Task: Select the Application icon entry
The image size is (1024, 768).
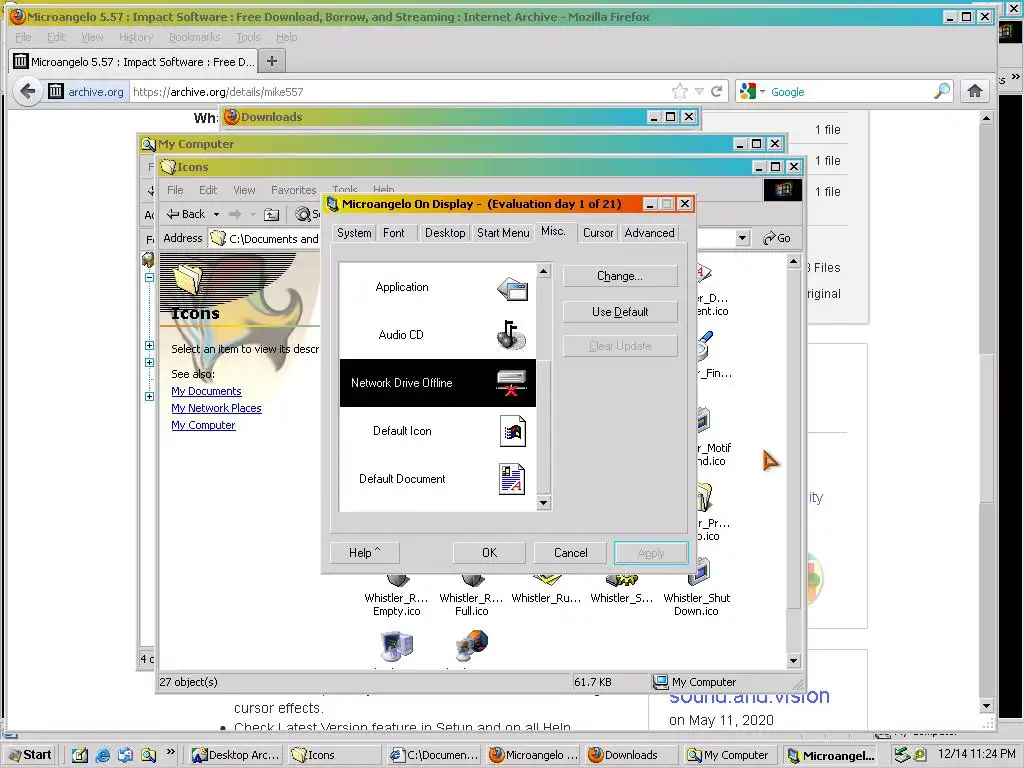Action: click(438, 287)
